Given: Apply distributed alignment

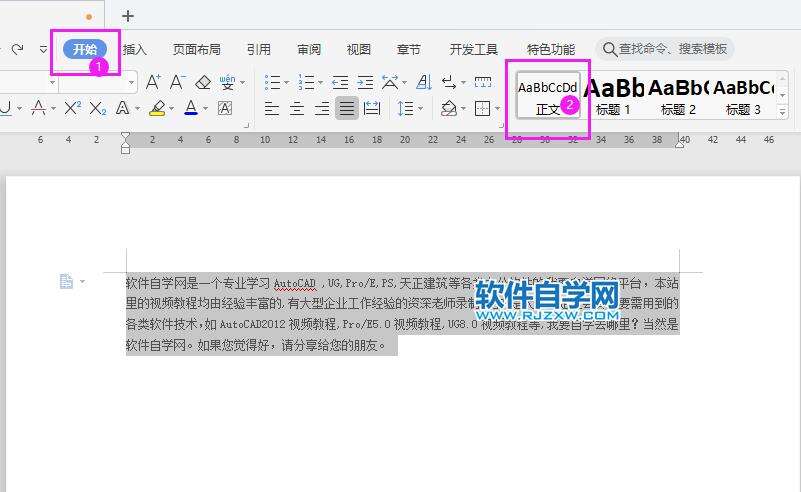Looking at the screenshot, I should 372,108.
